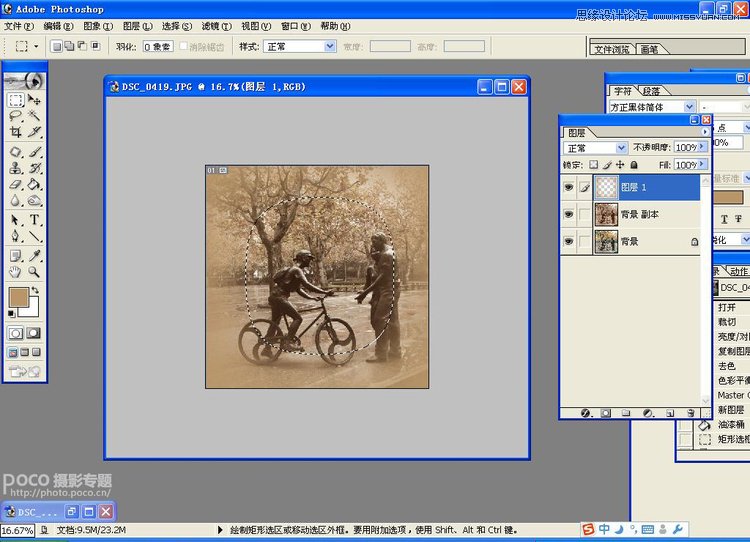The width and height of the screenshot is (750, 542).
Task: Open marquee tool preset picker arrow
Action: [36, 46]
